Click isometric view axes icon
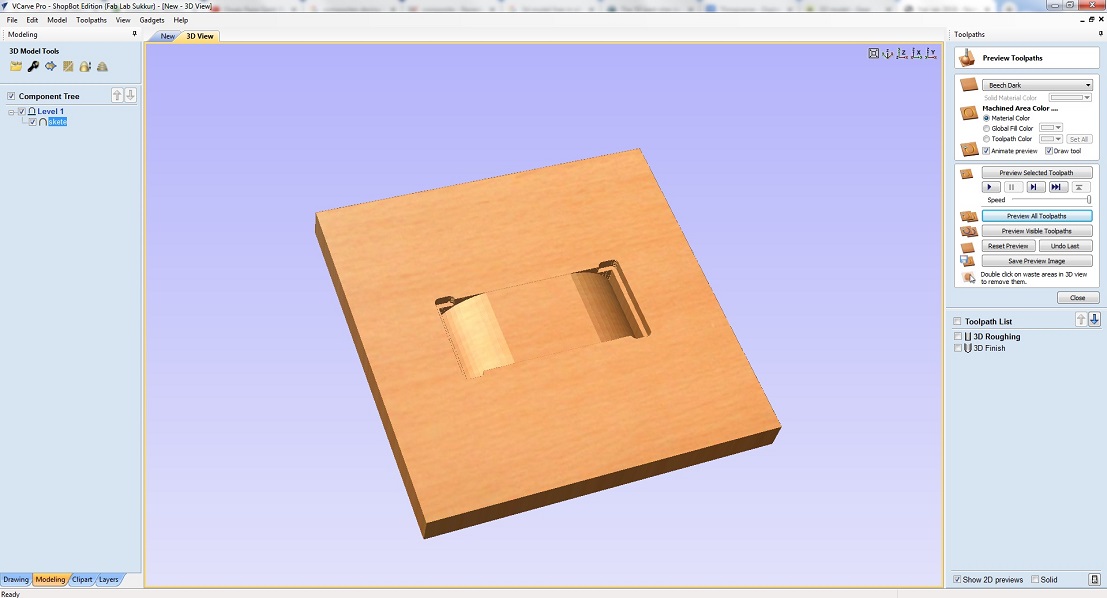 pos(887,53)
